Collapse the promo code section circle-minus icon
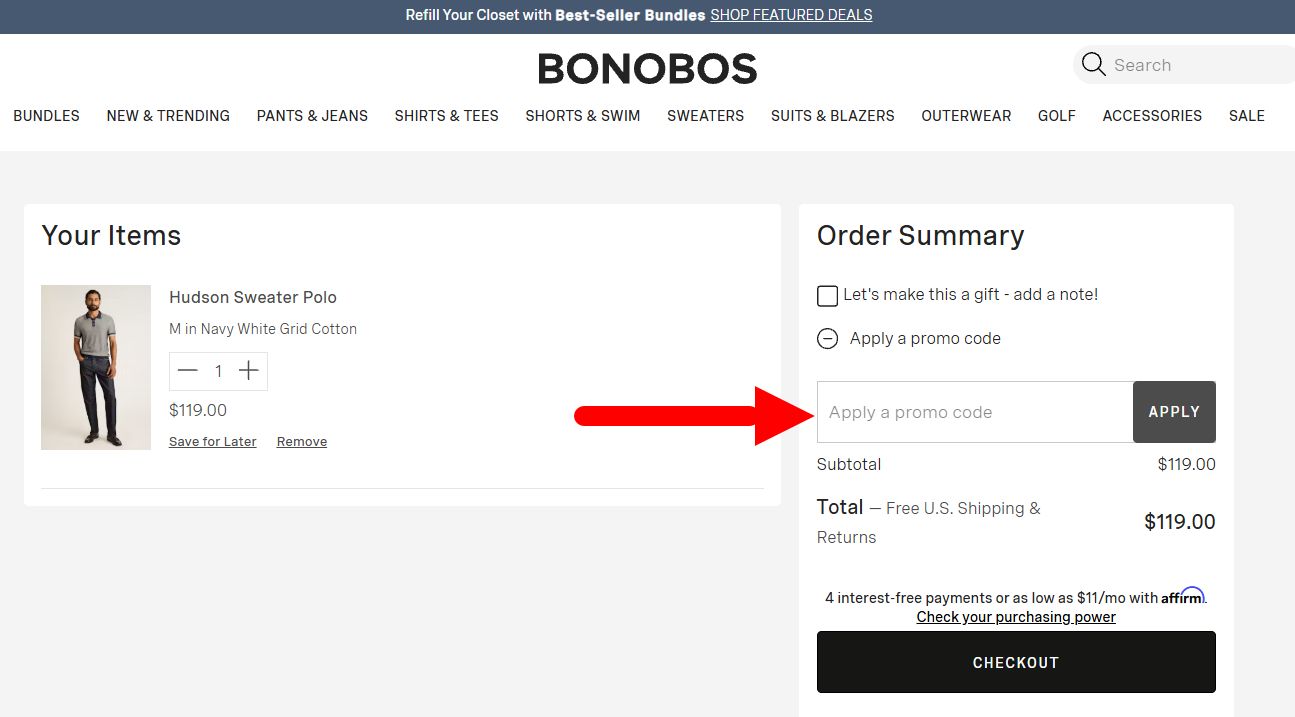1295x717 pixels. 827,339
